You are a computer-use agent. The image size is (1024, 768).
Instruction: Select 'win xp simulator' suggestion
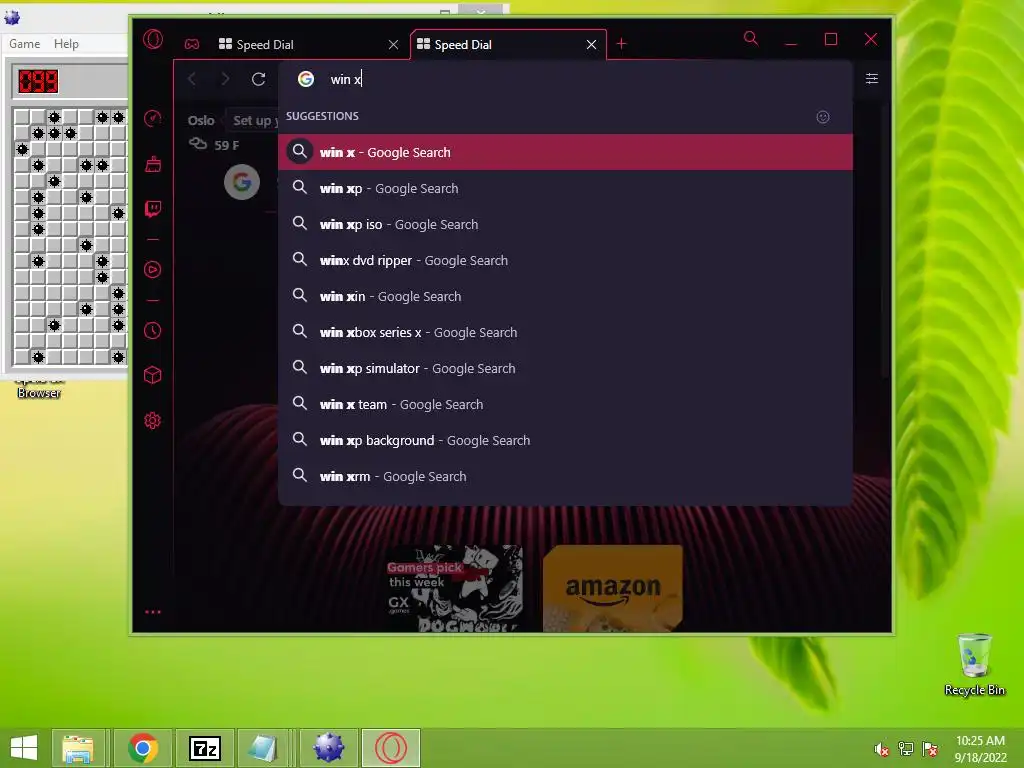[x=566, y=368]
